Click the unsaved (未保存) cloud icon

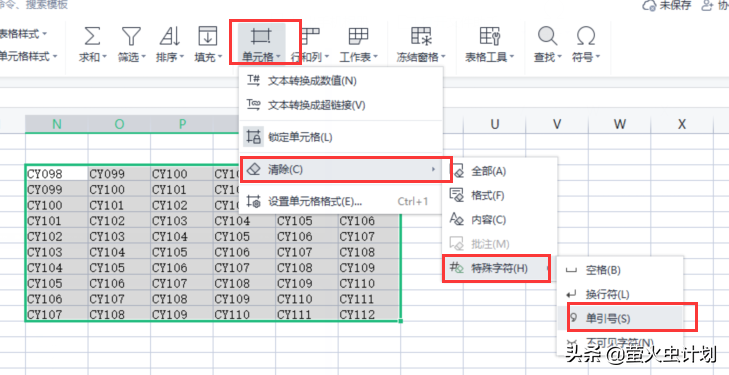649,5
